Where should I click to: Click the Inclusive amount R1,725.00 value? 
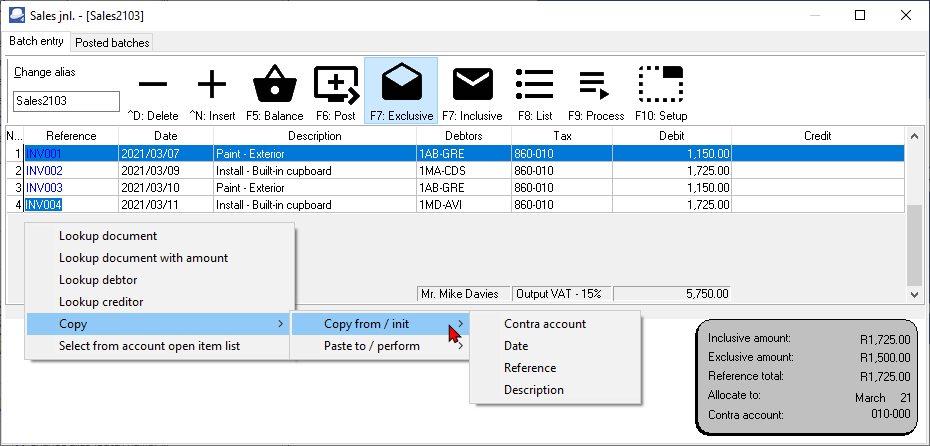point(885,340)
